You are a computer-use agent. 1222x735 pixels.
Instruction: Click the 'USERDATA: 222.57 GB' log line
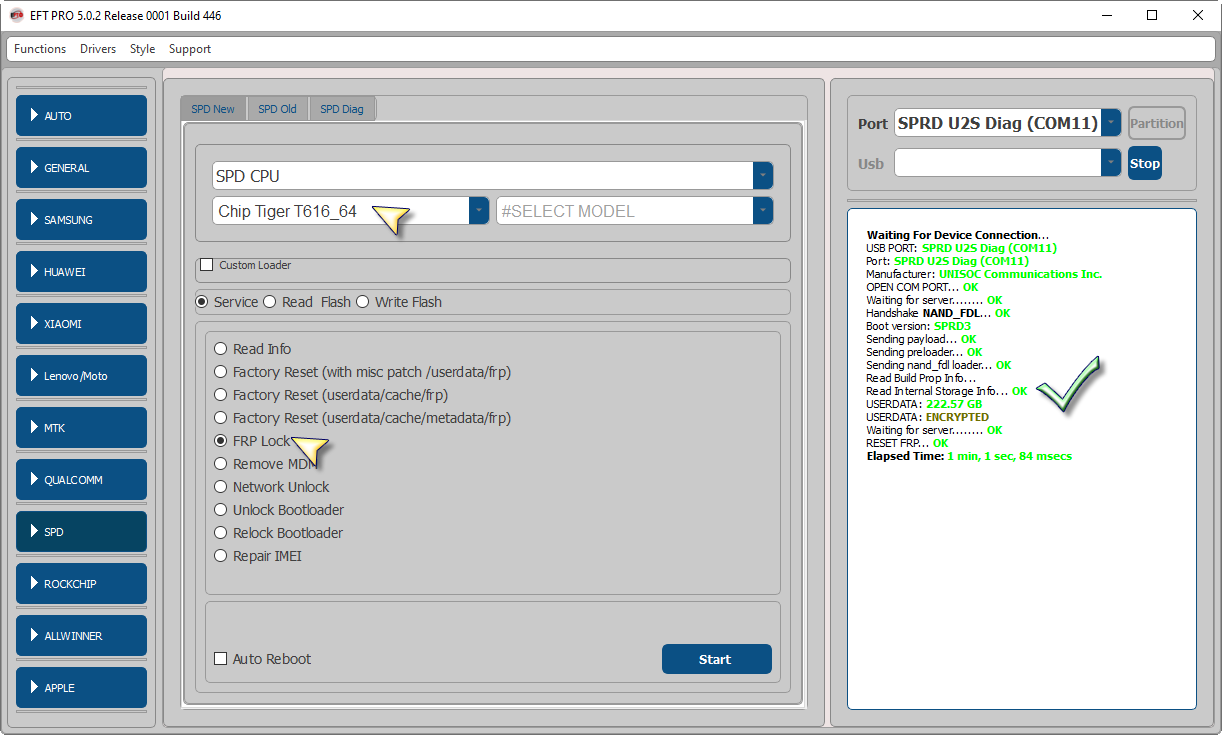coord(924,404)
